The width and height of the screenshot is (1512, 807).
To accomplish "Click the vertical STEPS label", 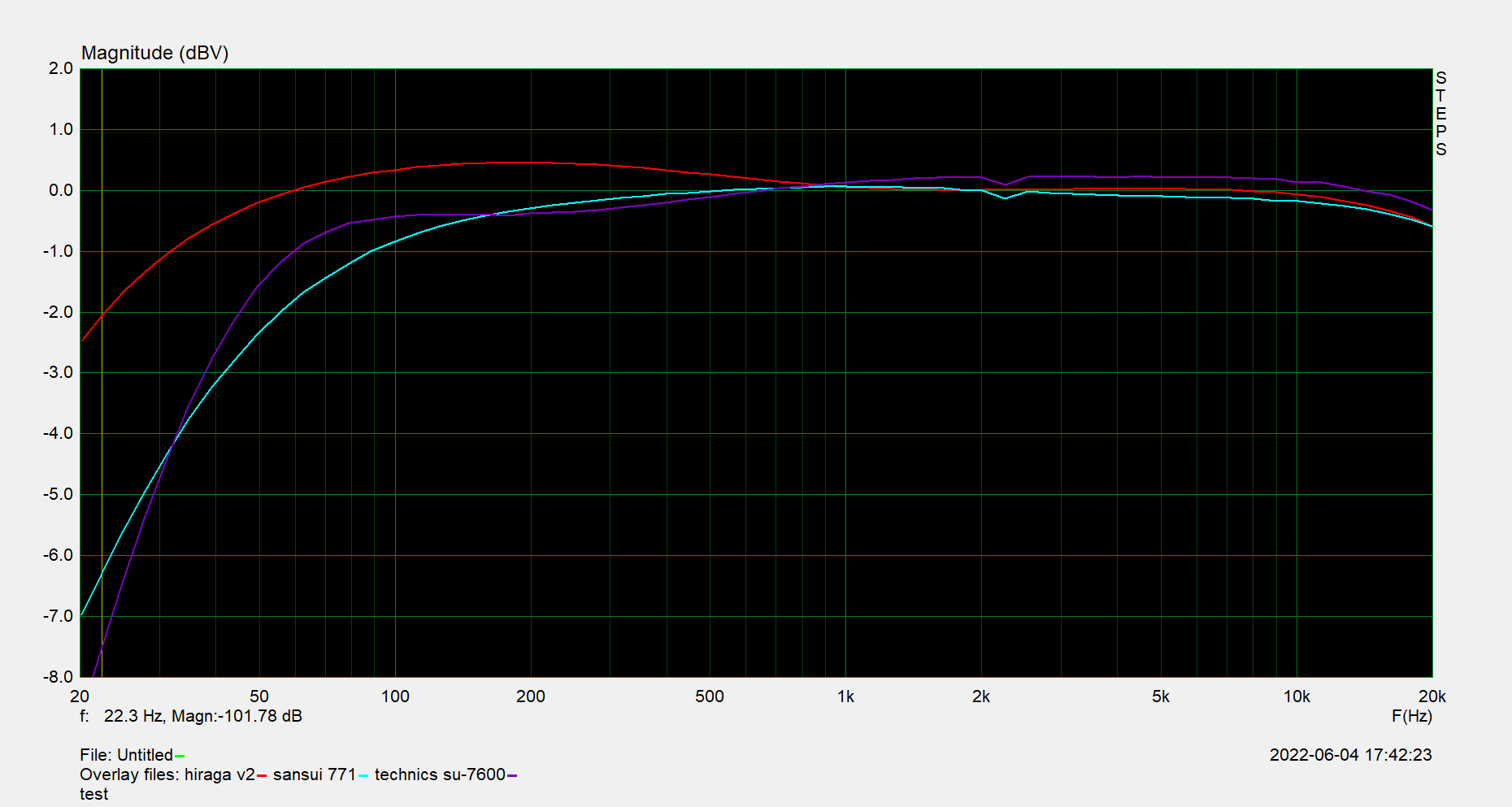I will [1440, 114].
